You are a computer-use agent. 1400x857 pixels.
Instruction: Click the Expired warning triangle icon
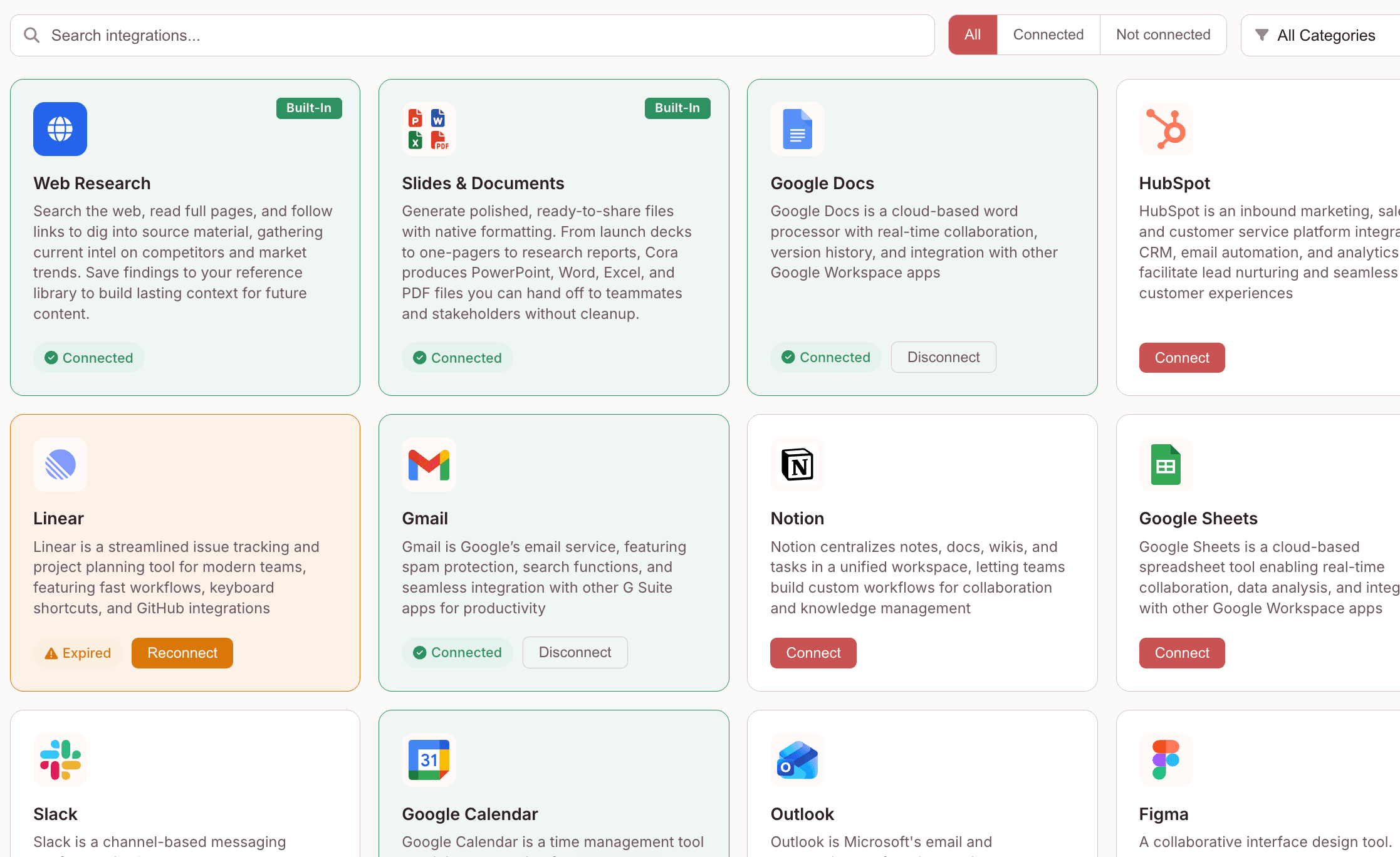[51, 653]
